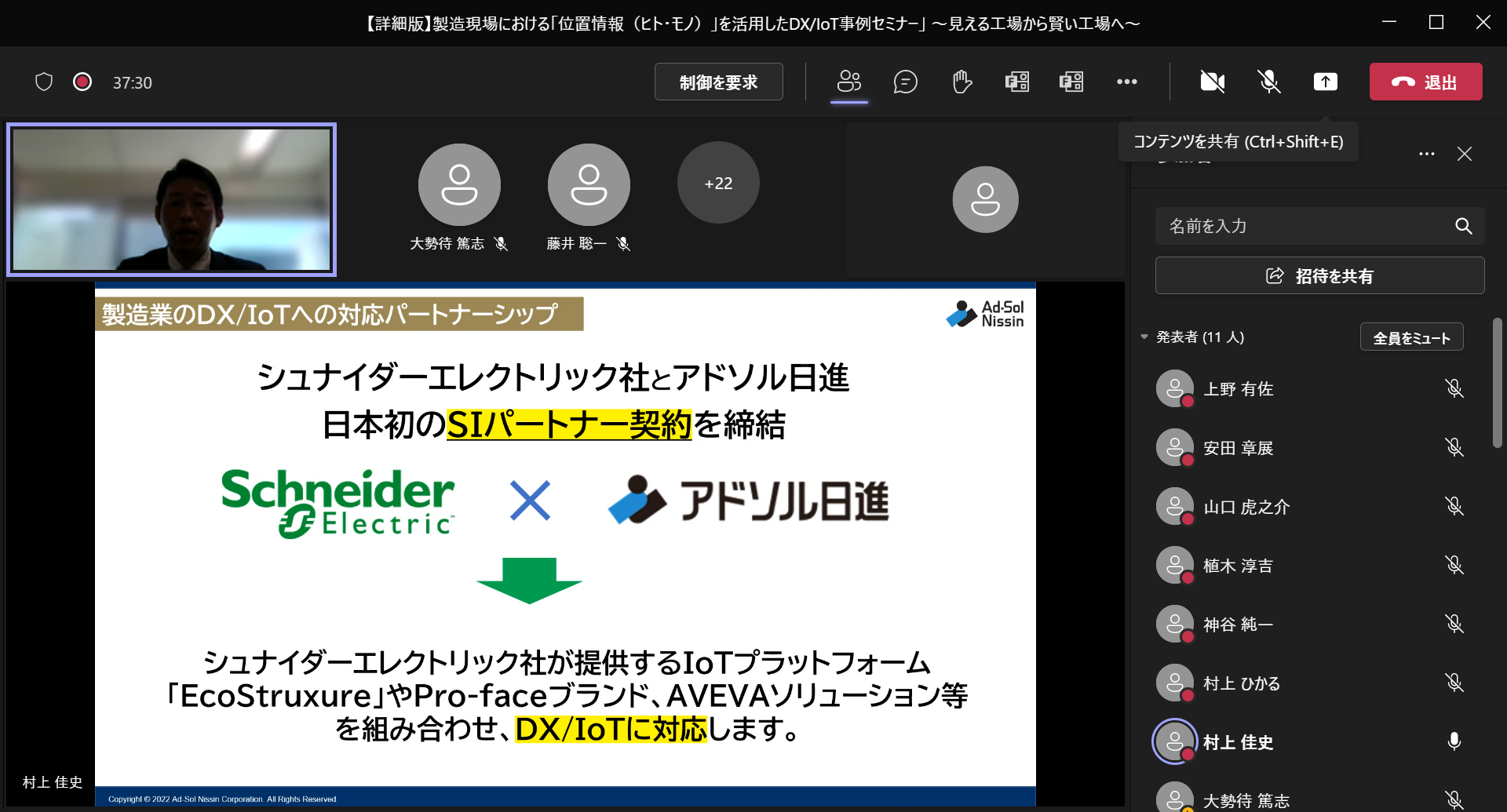The width and height of the screenshot is (1507, 812).
Task: Click the shield security icon
Action: 44,82
